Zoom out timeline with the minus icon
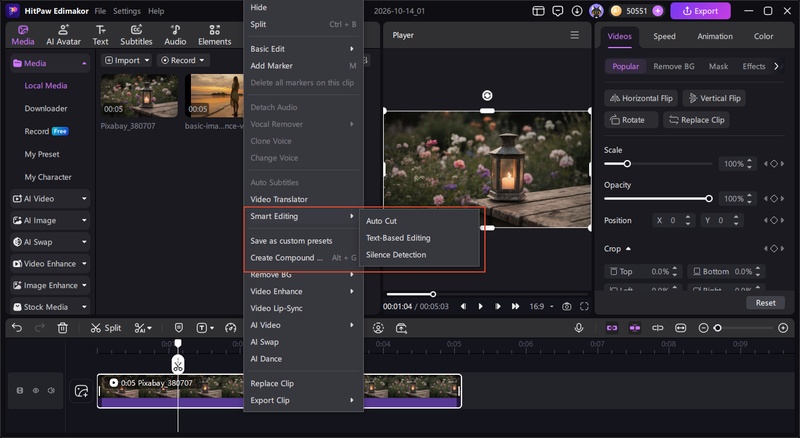This screenshot has height=438, width=800. coord(703,328)
